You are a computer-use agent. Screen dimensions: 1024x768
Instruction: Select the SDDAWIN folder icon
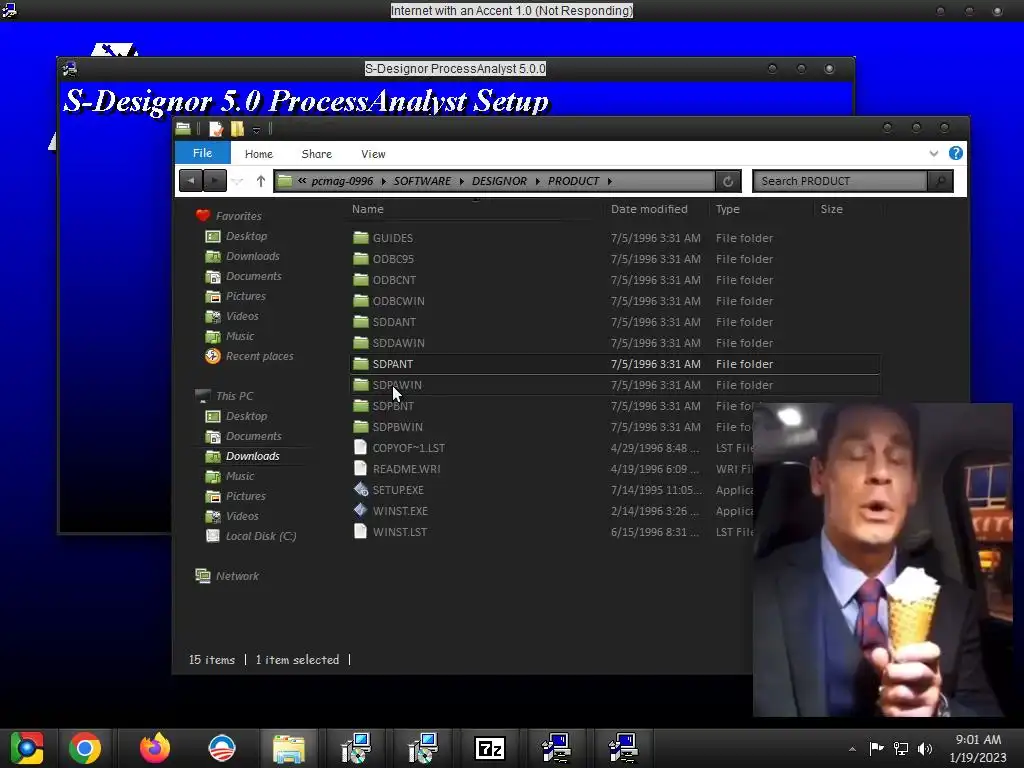(x=360, y=342)
